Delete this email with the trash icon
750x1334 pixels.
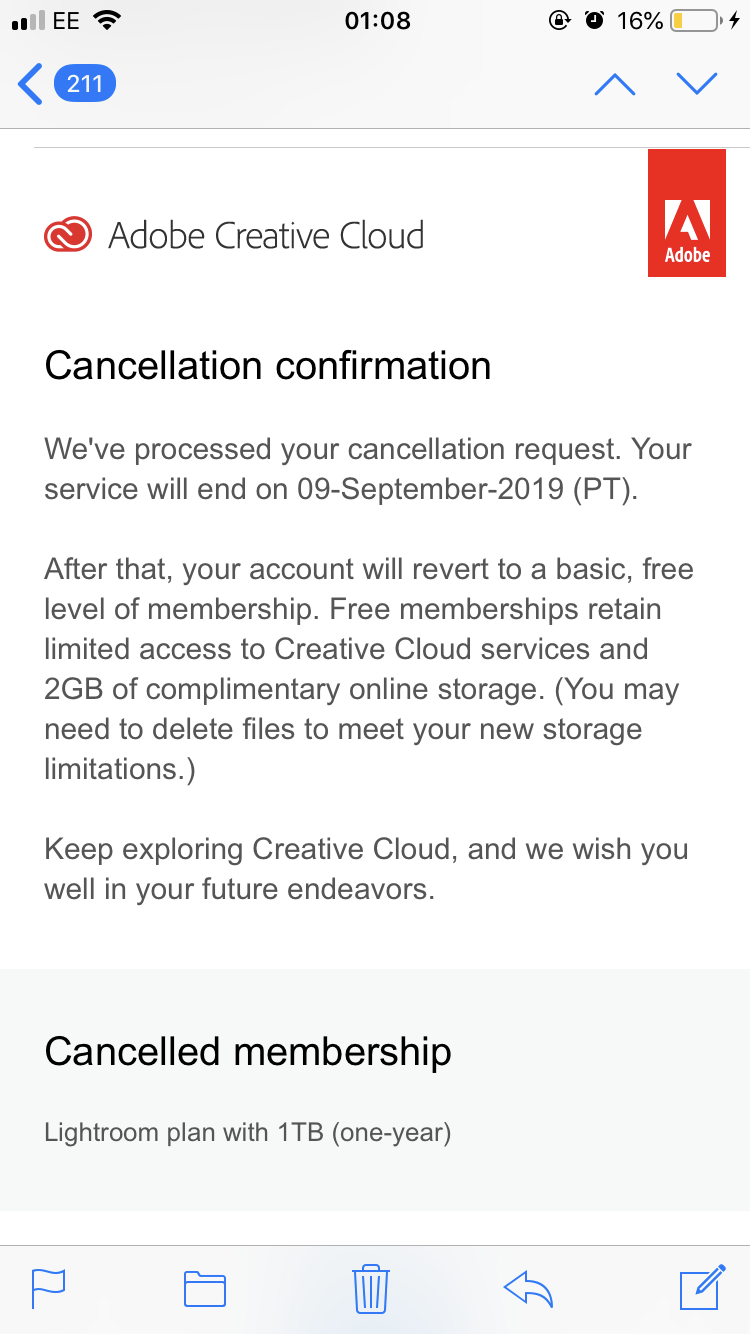pos(371,1289)
